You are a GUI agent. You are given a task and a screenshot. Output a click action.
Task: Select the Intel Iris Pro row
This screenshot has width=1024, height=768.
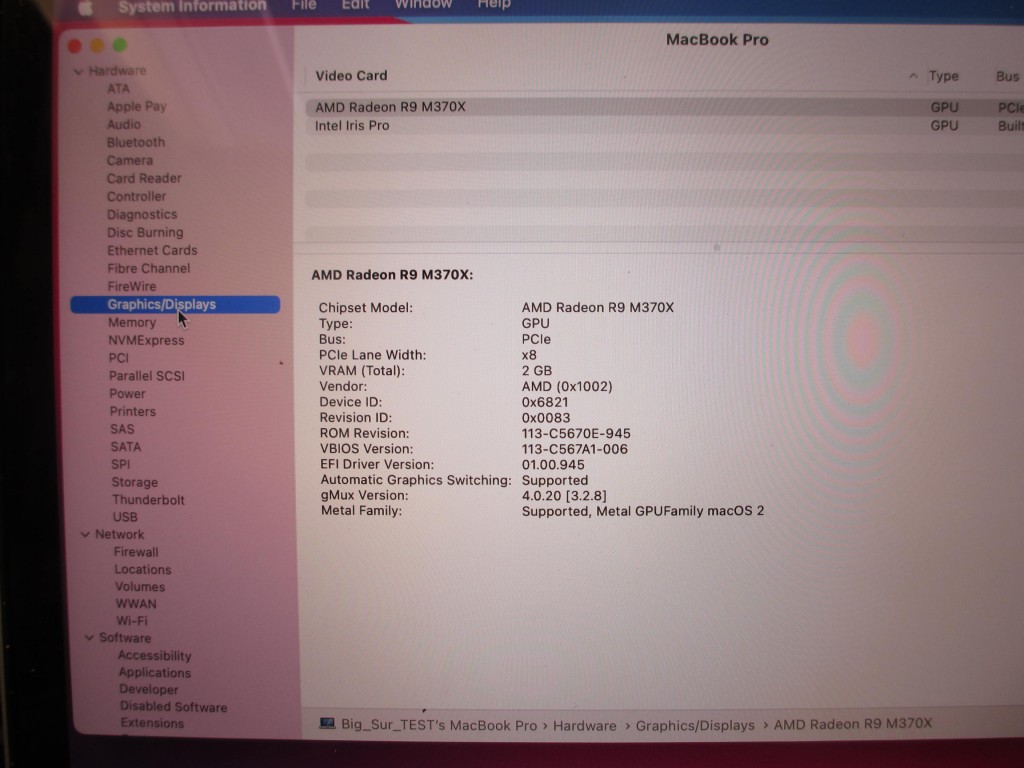pos(665,125)
